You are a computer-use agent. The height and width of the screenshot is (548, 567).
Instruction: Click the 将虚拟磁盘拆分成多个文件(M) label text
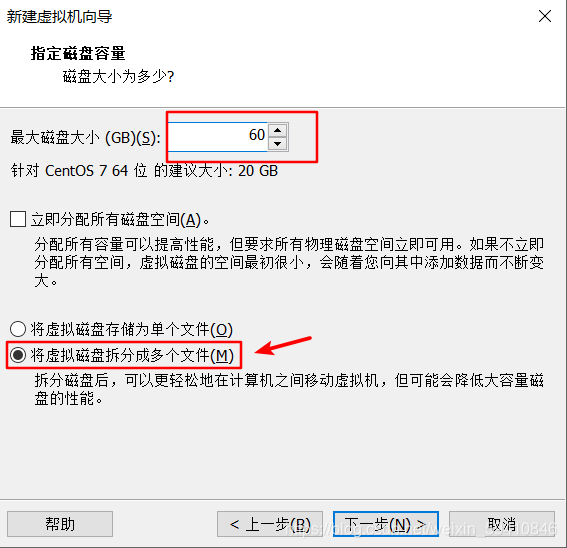pyautogui.click(x=132, y=356)
